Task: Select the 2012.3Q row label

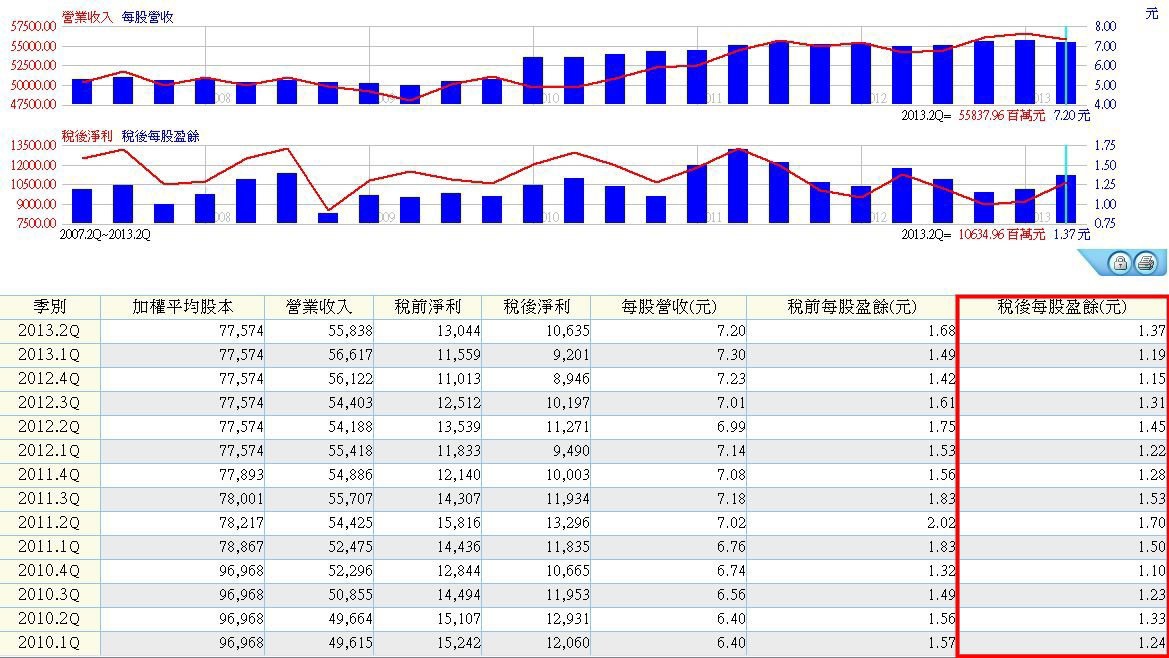Action: pyautogui.click(x=48, y=402)
